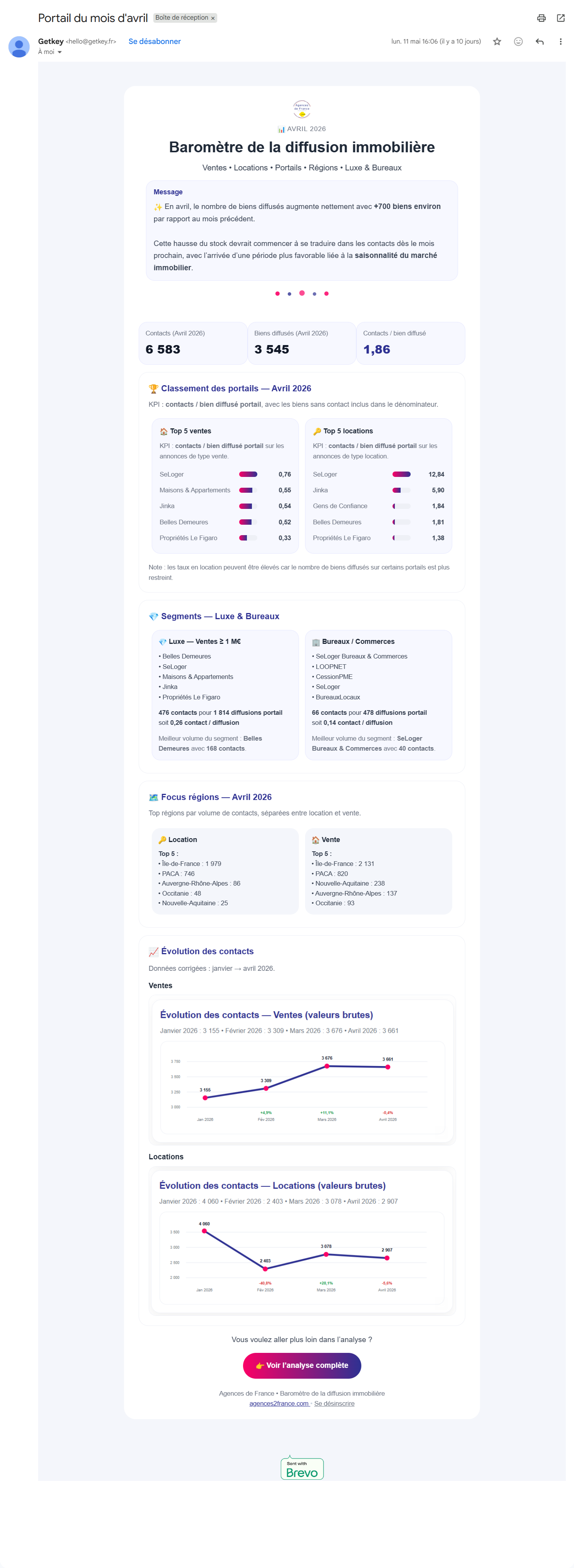
Task: Click the Maisons & Appartements ventes progress bar
Action: click(x=248, y=490)
